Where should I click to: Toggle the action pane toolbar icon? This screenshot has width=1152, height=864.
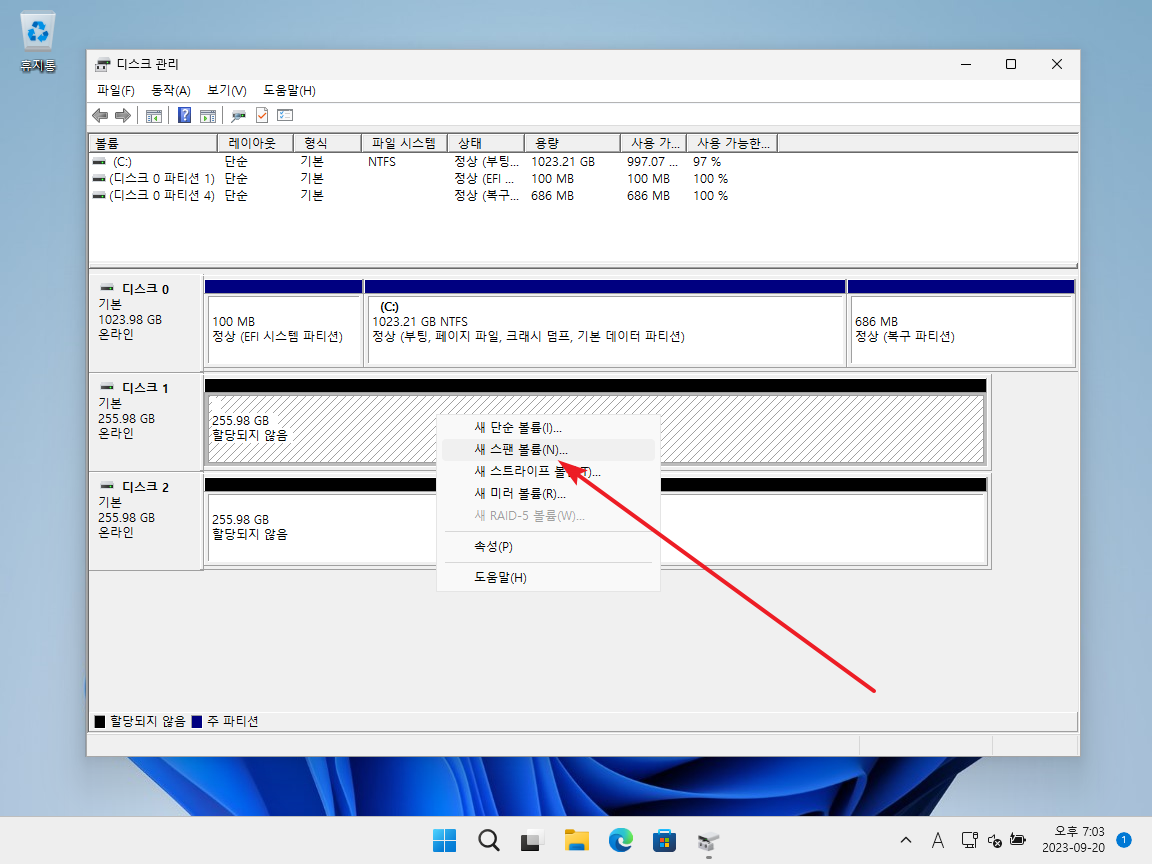coord(208,115)
